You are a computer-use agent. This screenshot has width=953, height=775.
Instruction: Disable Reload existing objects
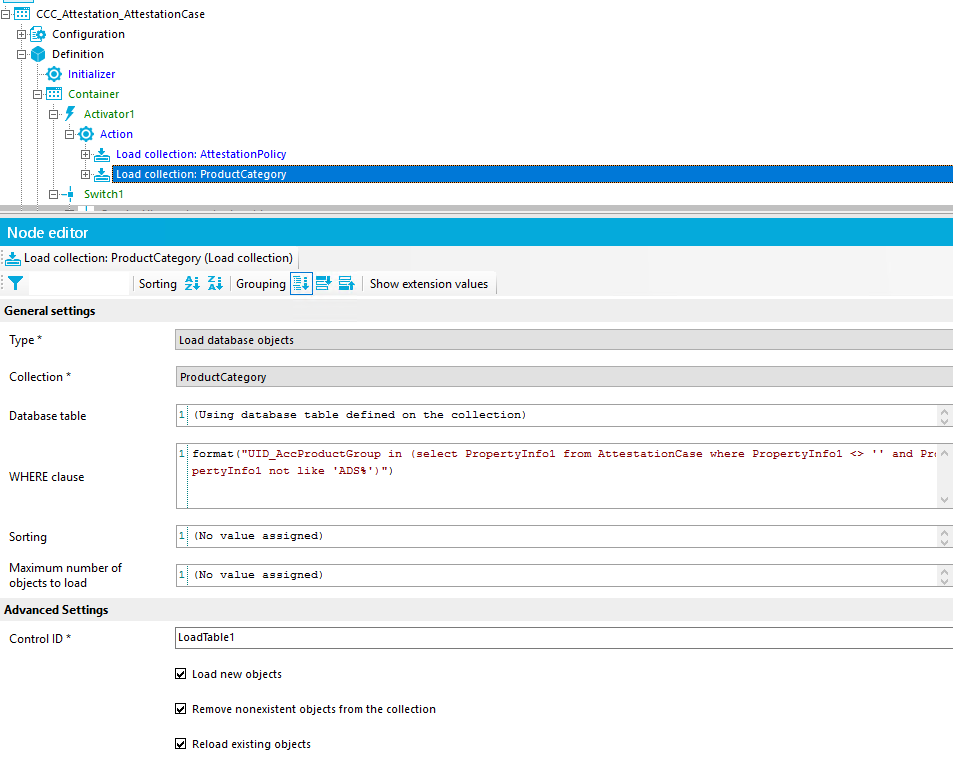(181, 744)
